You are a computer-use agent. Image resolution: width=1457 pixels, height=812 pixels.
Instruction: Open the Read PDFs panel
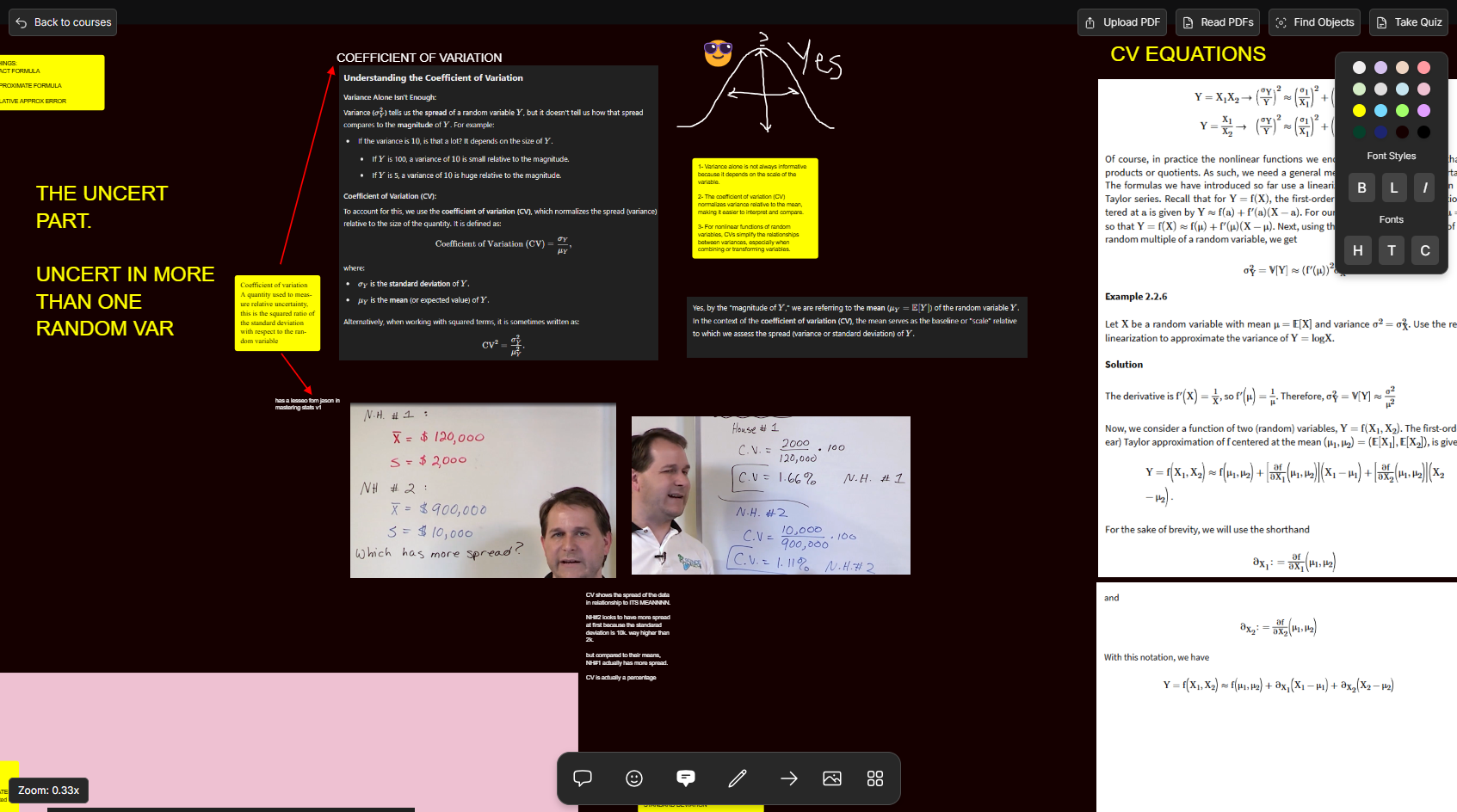pyautogui.click(x=1217, y=22)
